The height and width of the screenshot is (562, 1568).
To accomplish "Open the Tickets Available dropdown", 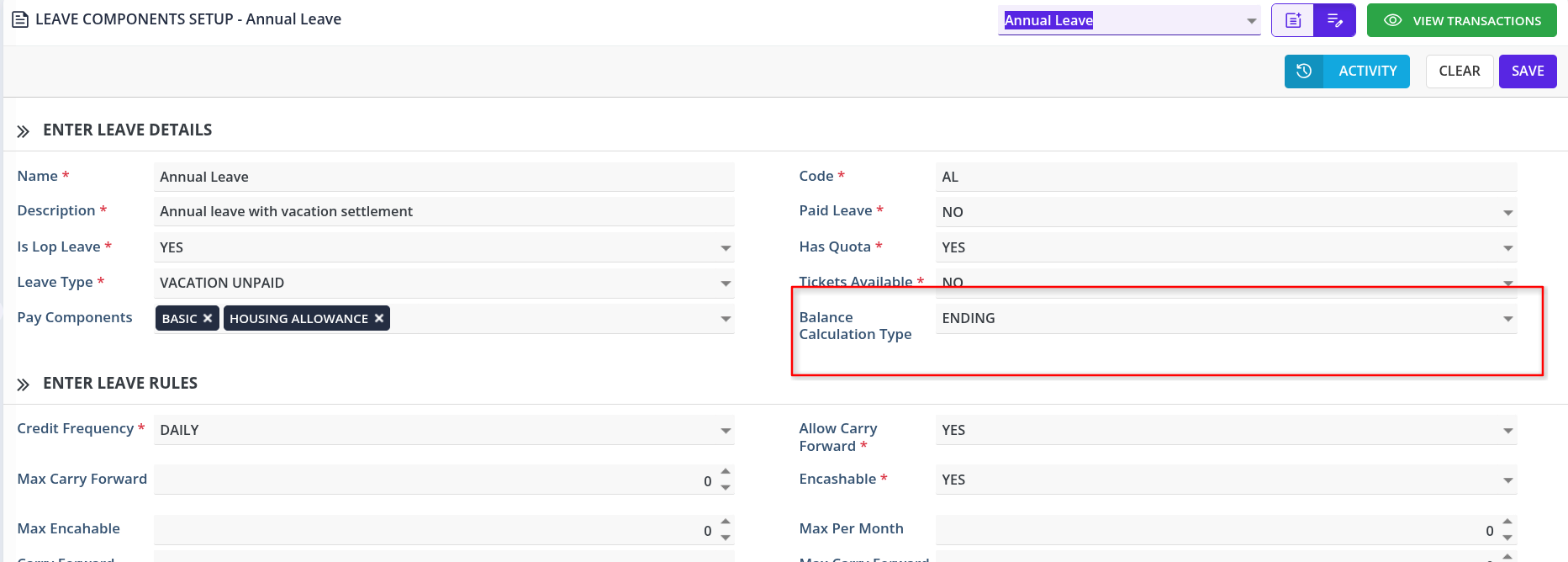I will [x=1227, y=283].
